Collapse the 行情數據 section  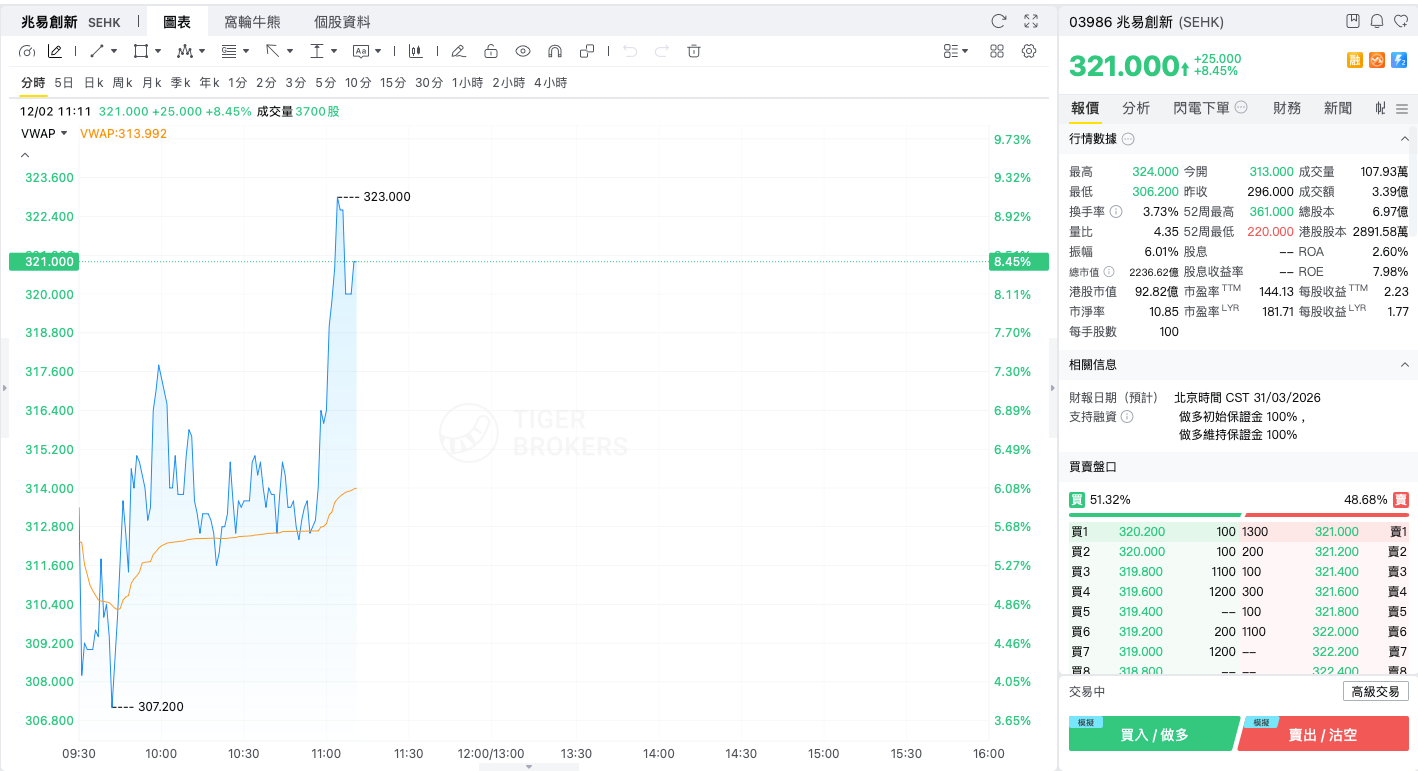[x=1404, y=139]
